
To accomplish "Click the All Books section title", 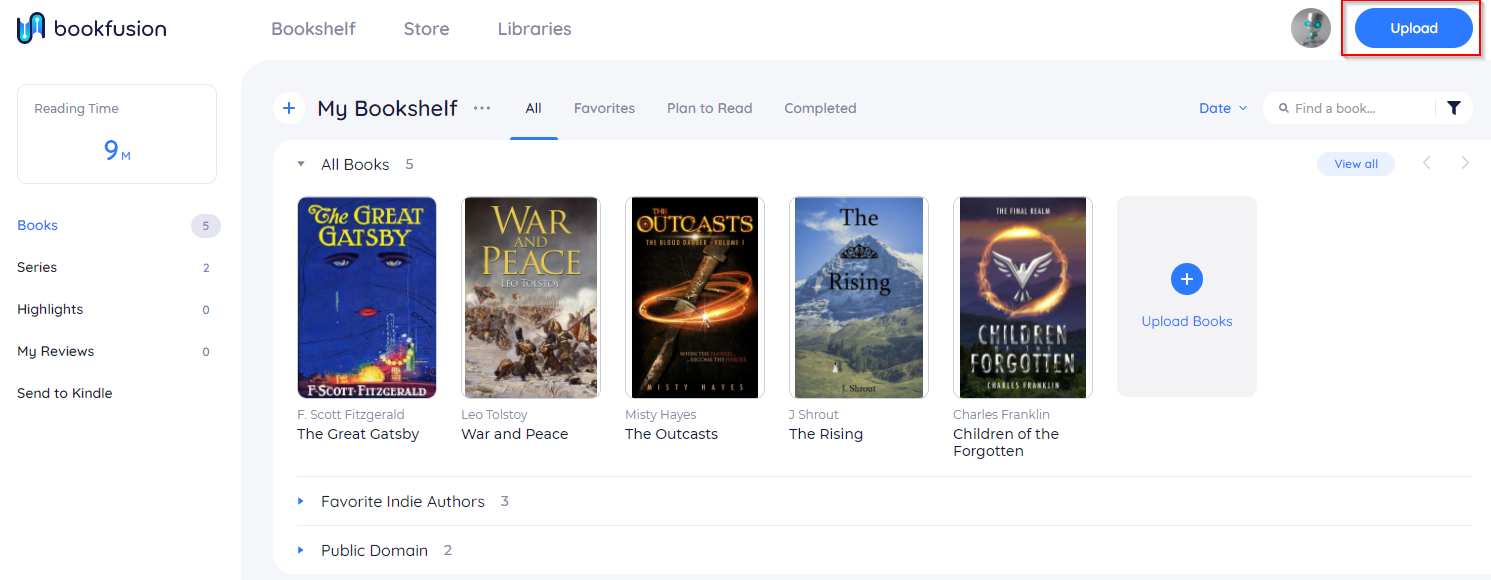I will [x=355, y=164].
